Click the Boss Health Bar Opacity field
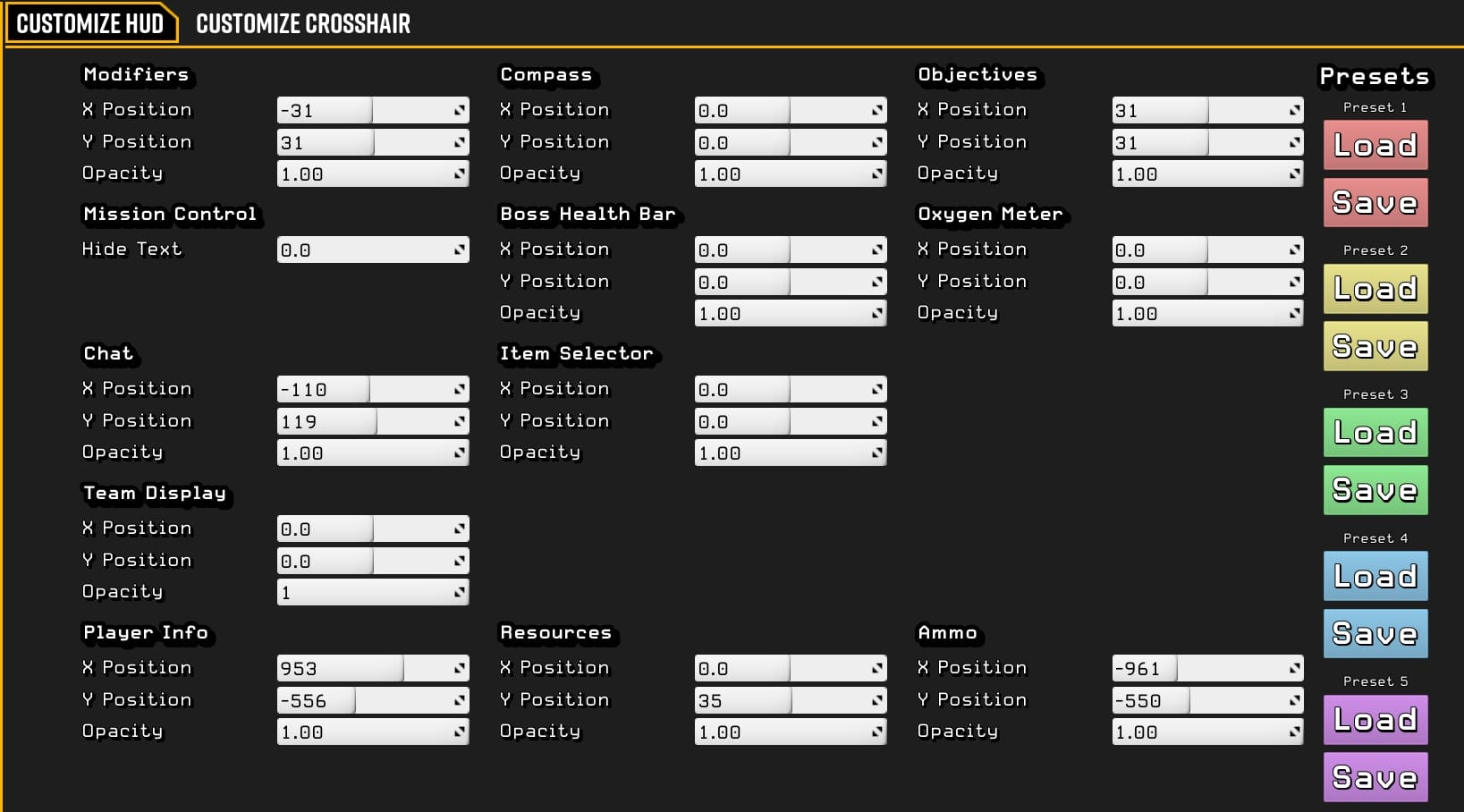Viewport: 1464px width, 812px height. click(791, 313)
